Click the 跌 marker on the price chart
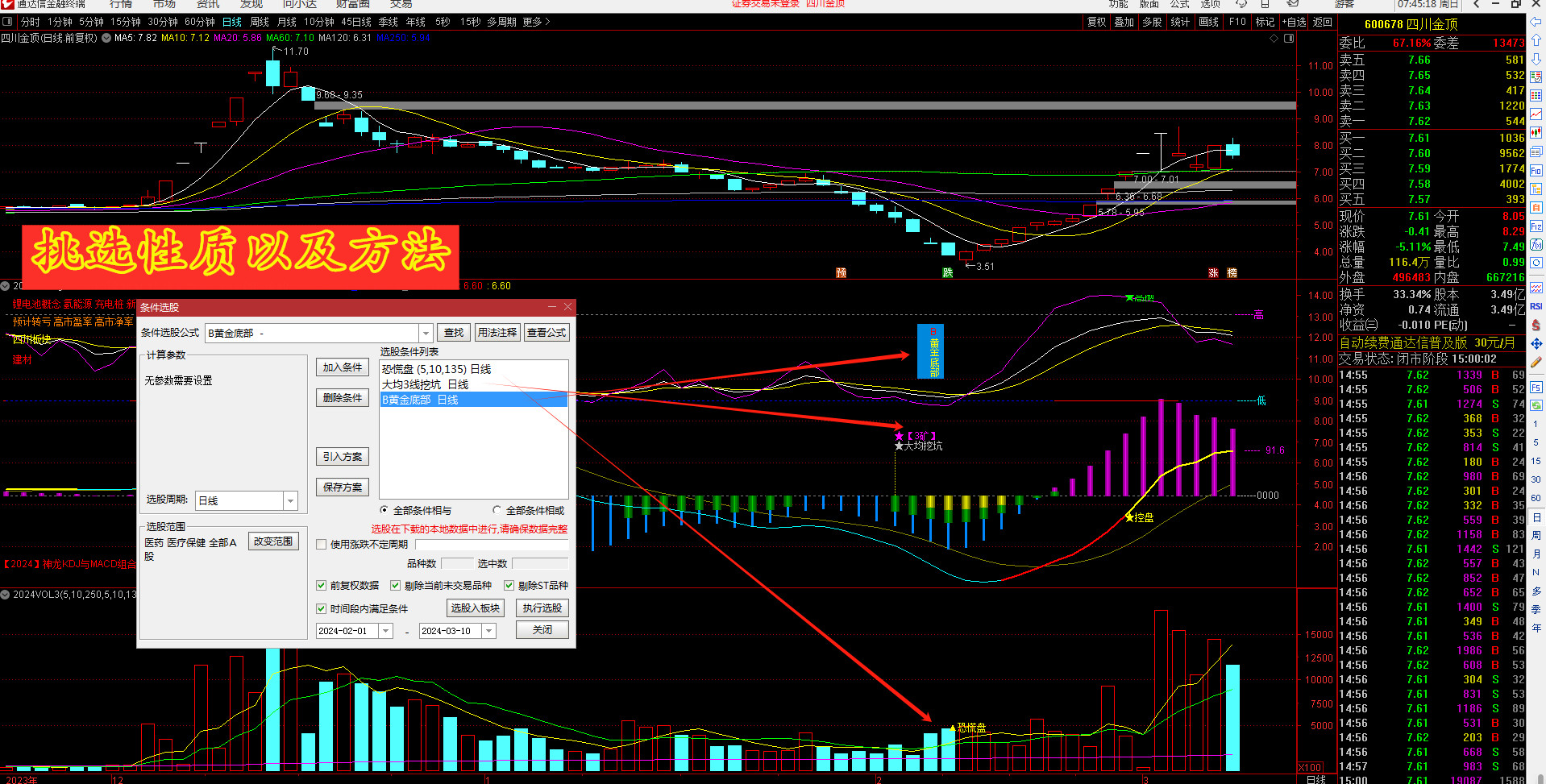Screen dimensions: 1546x784 (948, 273)
